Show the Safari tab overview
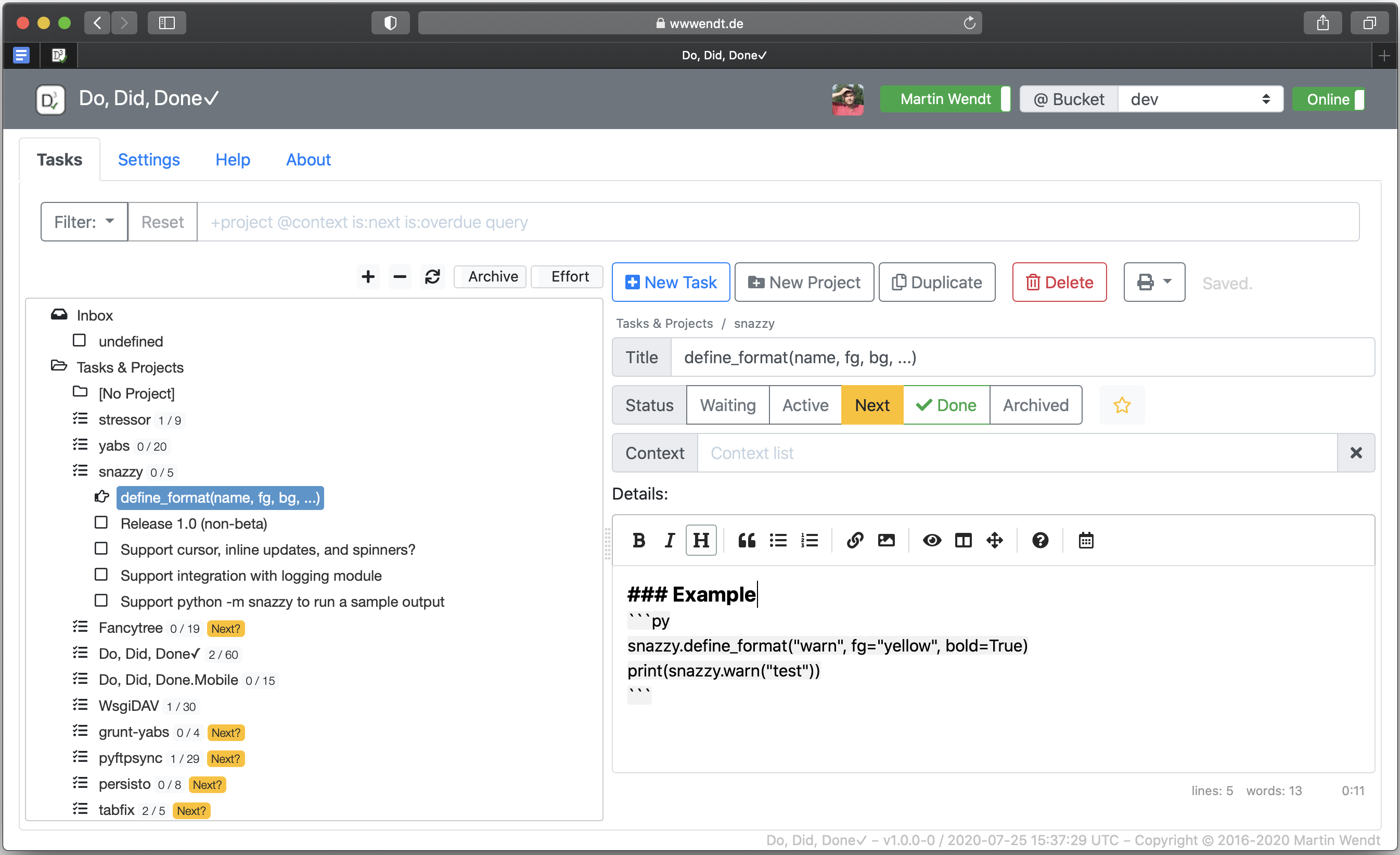Screen dimensions: 1400x855 [1369, 23]
